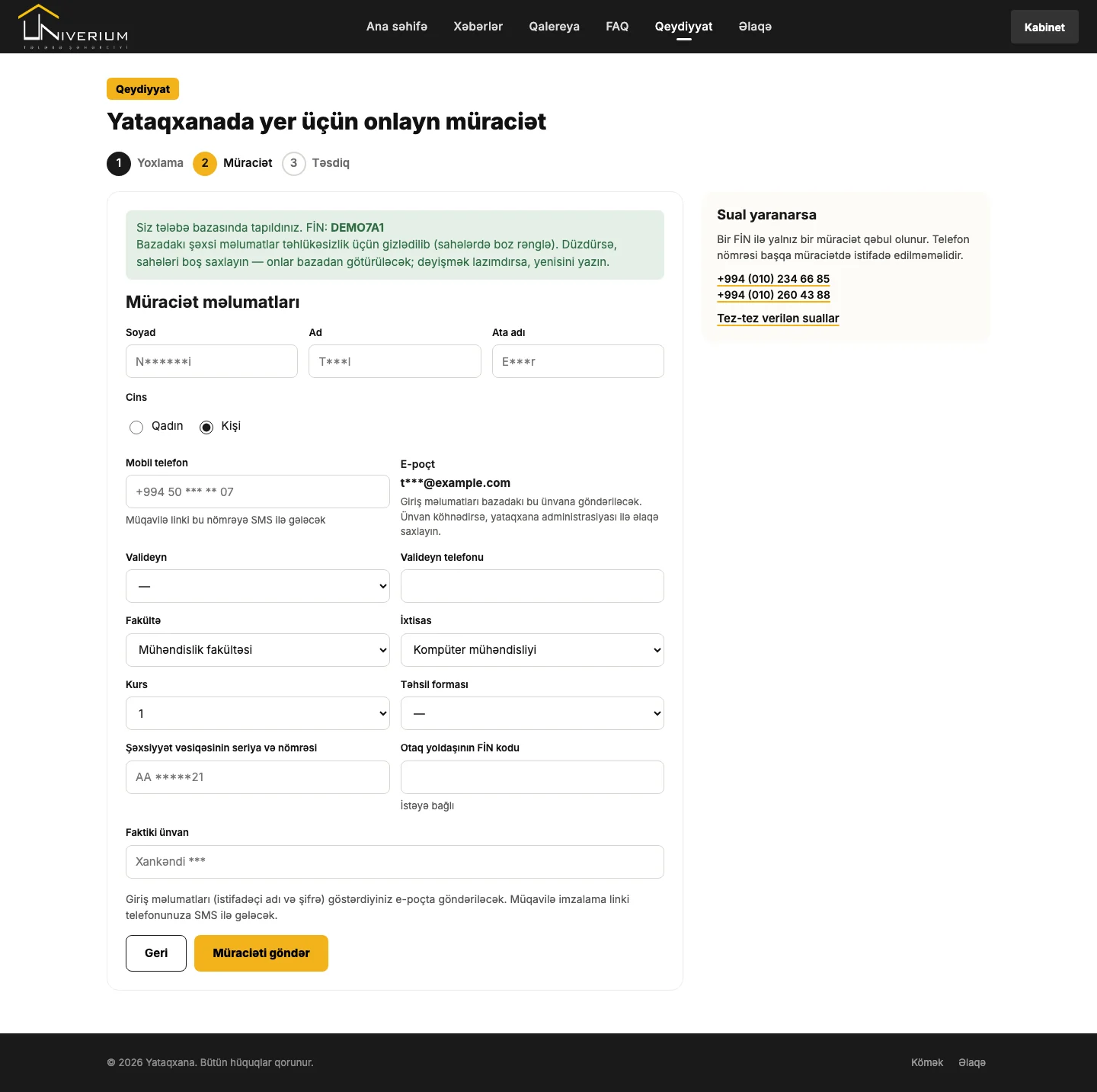Image resolution: width=1097 pixels, height=1092 pixels.
Task: Click the Geri button
Action: click(x=156, y=953)
